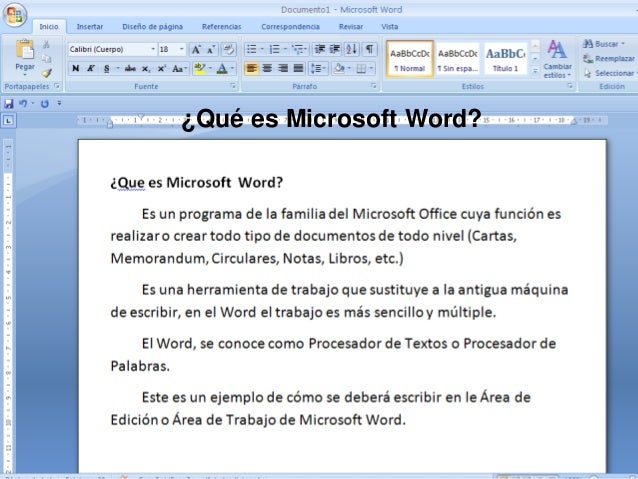This screenshot has width=638, height=479.
Task: Open the Vista tab
Action: [x=390, y=26]
